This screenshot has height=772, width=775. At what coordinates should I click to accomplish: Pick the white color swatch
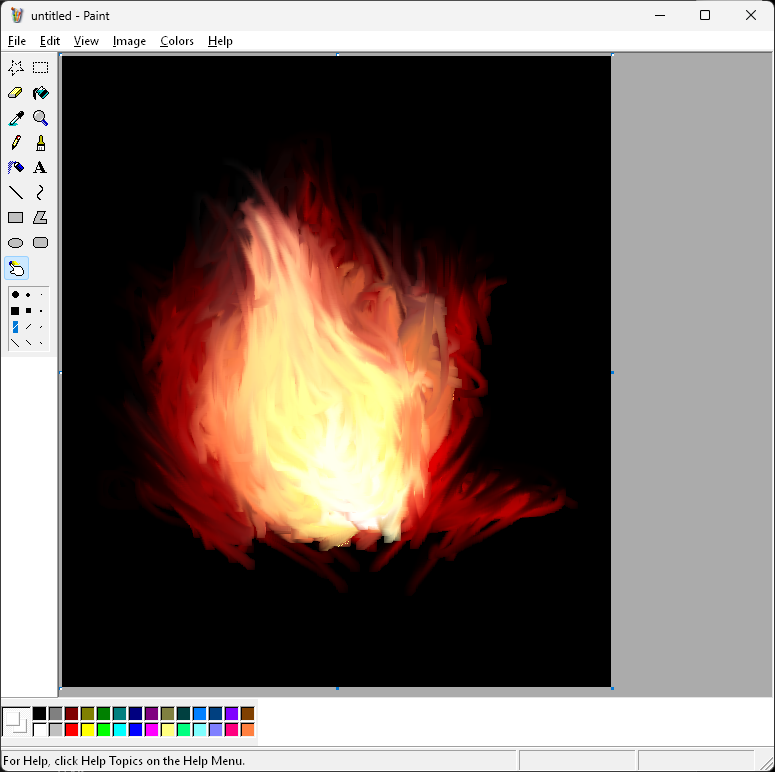click(40, 729)
